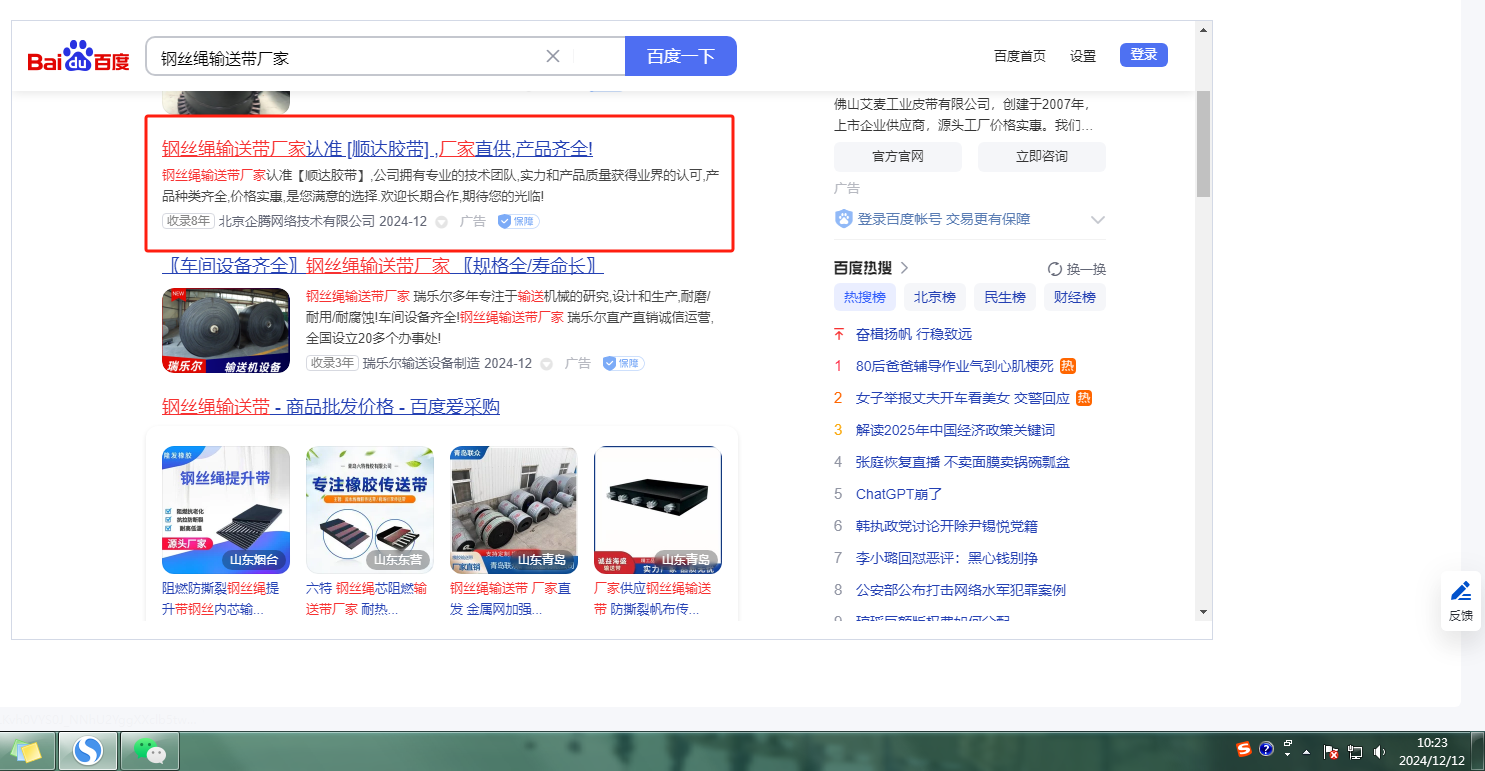
Task: Open hot search 韩执政党讨论开除尹锡悦党籍
Action: [x=947, y=526]
